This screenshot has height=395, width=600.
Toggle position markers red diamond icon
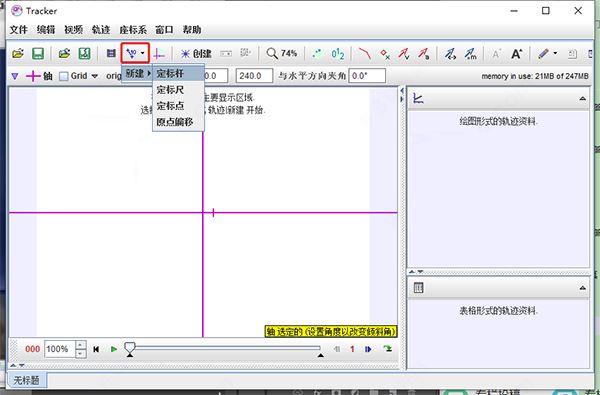(x=385, y=54)
